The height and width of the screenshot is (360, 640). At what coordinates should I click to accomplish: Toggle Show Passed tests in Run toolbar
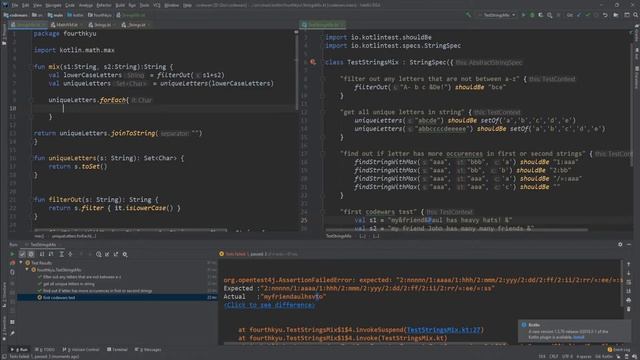[x=22, y=254]
